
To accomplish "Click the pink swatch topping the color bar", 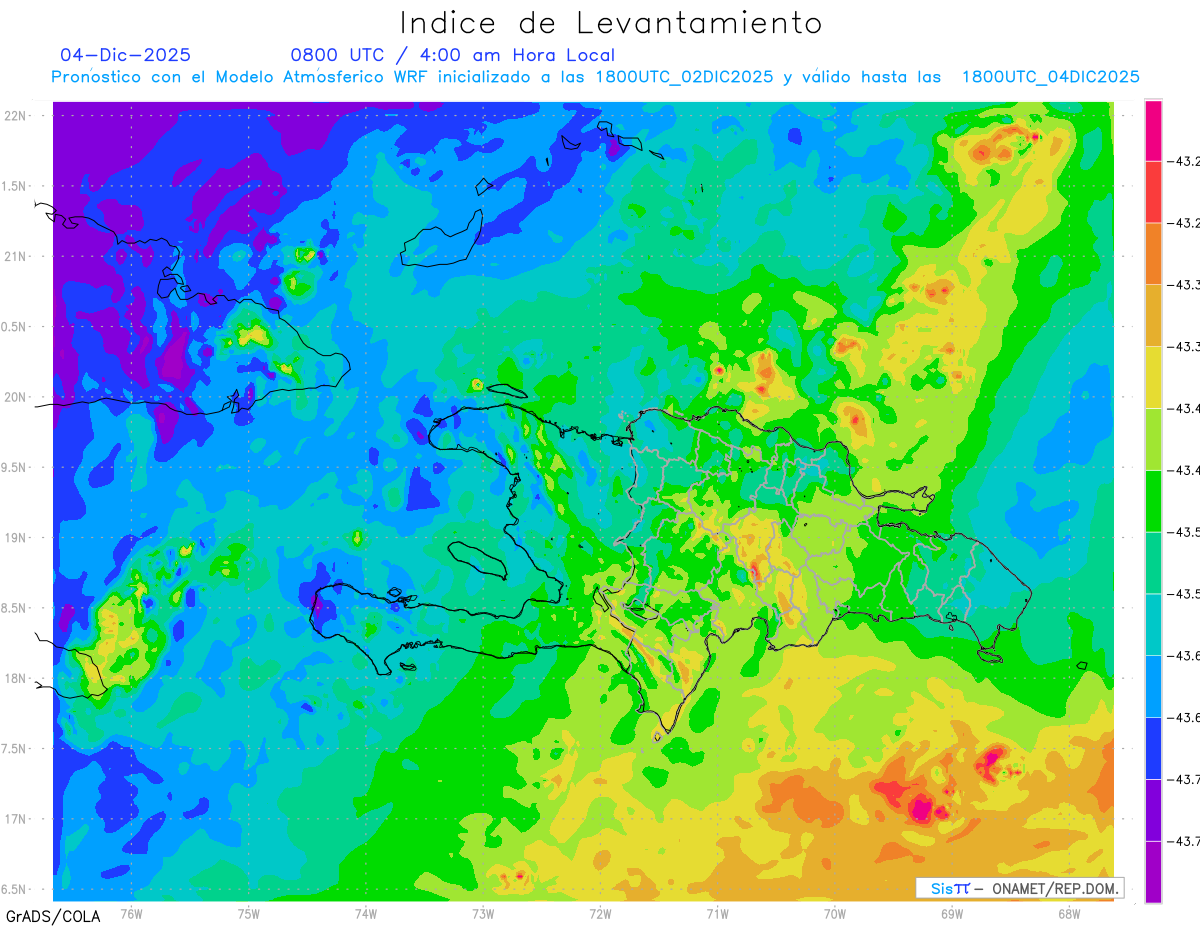I will 1153,130.
